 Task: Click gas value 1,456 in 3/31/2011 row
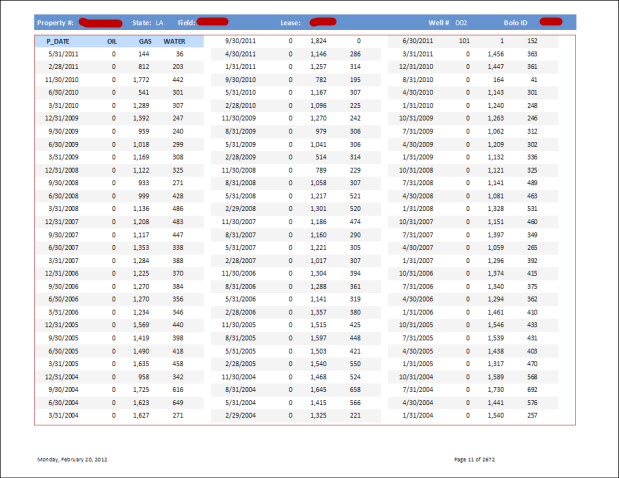(495, 54)
